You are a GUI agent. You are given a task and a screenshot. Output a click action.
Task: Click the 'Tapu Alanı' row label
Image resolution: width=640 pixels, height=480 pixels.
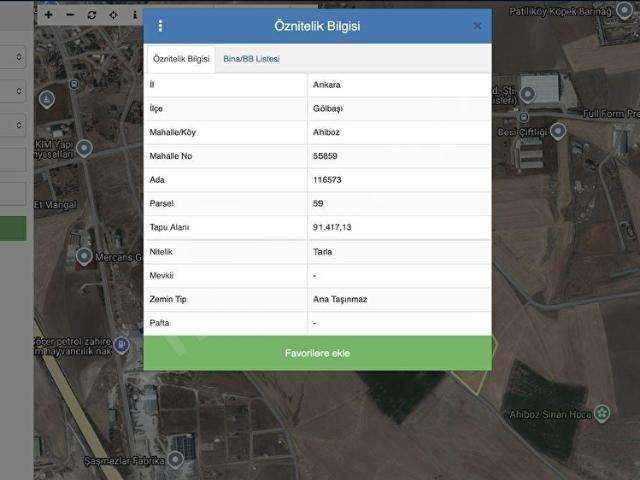point(169,227)
